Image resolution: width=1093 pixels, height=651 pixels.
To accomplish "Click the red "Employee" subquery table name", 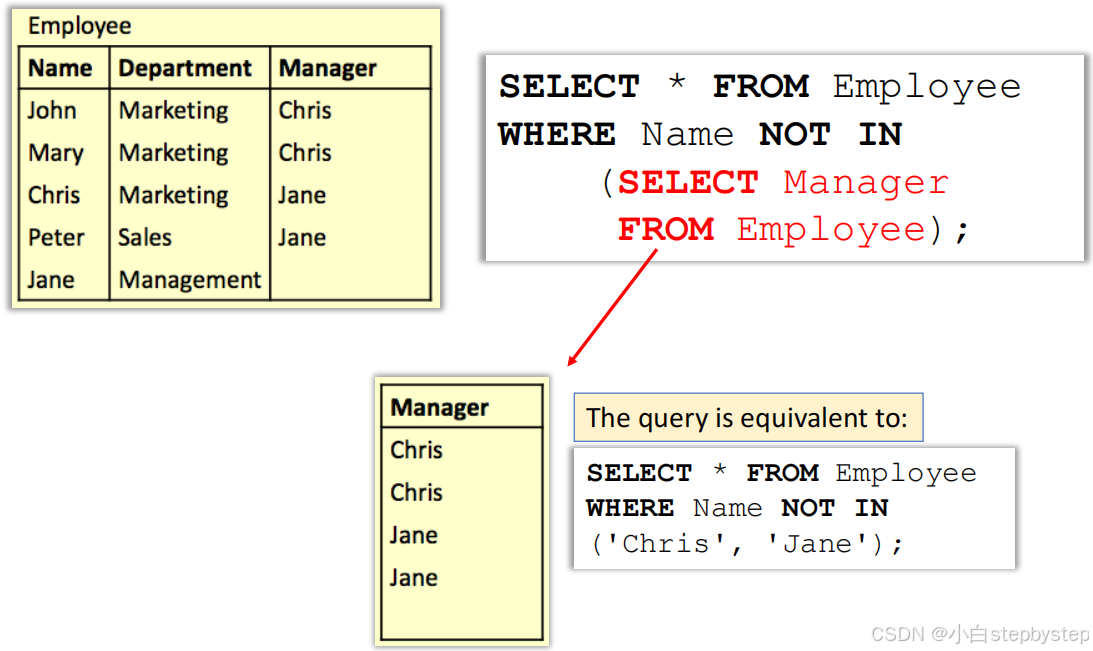I will (831, 231).
